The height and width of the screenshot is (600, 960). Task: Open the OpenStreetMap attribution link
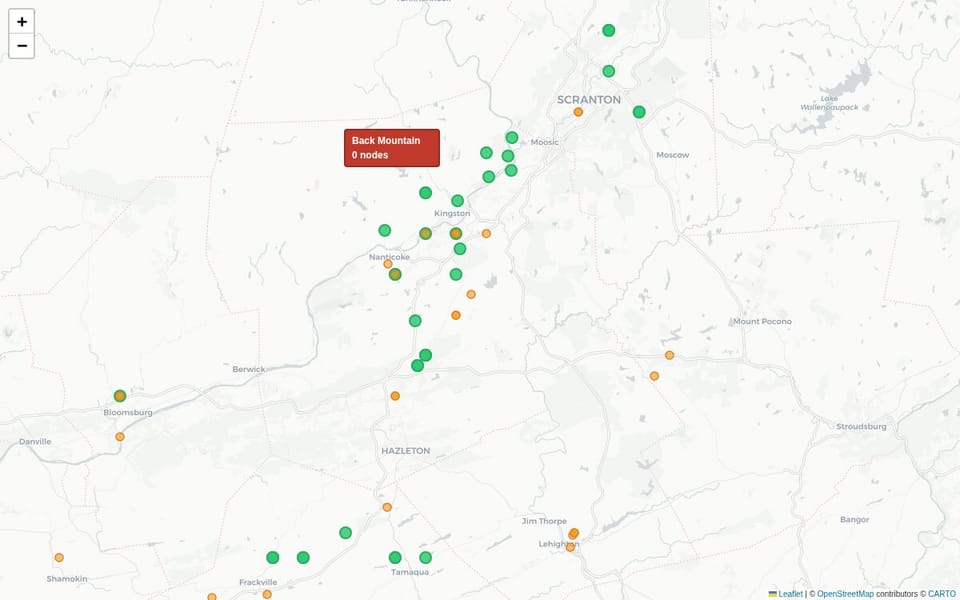pyautogui.click(x=846, y=594)
